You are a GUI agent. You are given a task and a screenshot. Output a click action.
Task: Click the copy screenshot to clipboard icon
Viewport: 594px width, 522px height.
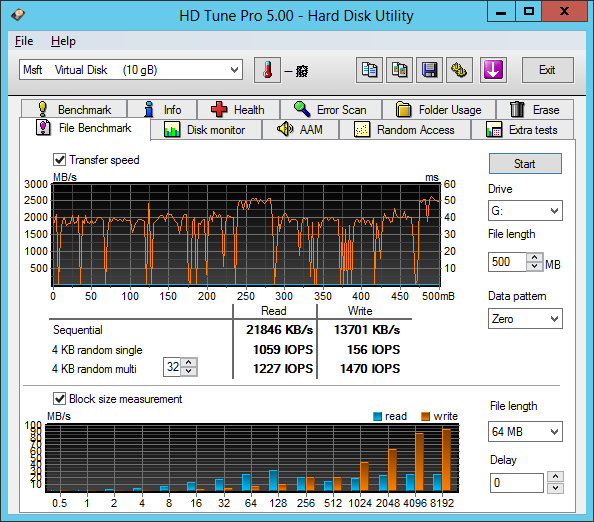point(399,70)
